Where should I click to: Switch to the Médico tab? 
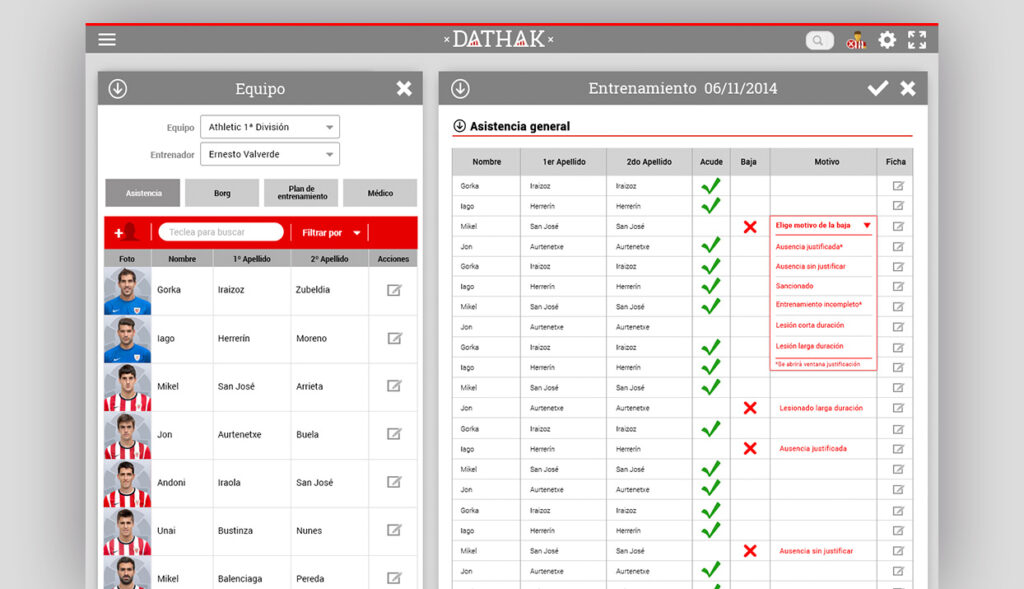[x=380, y=193]
